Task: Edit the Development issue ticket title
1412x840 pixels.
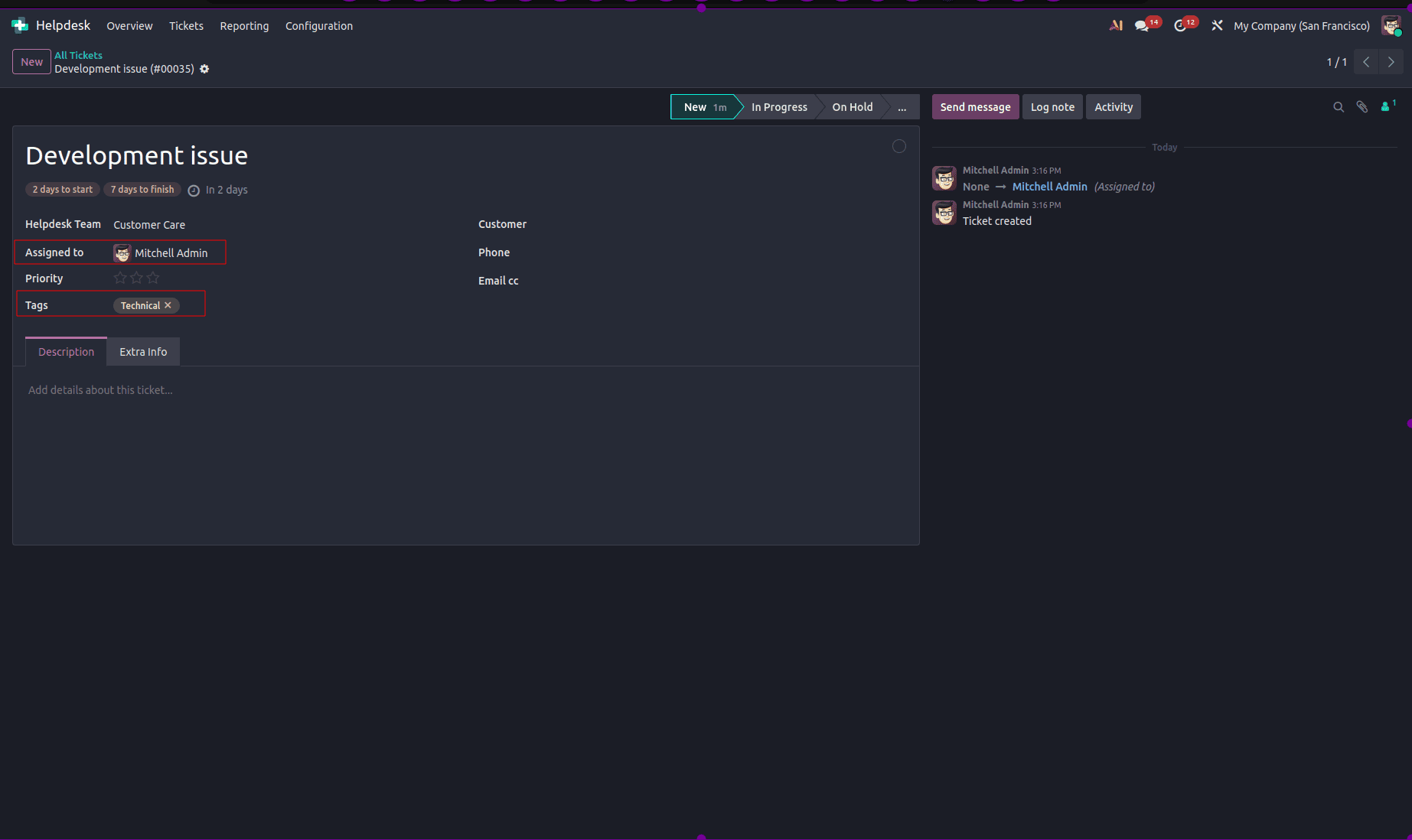Action: [137, 155]
